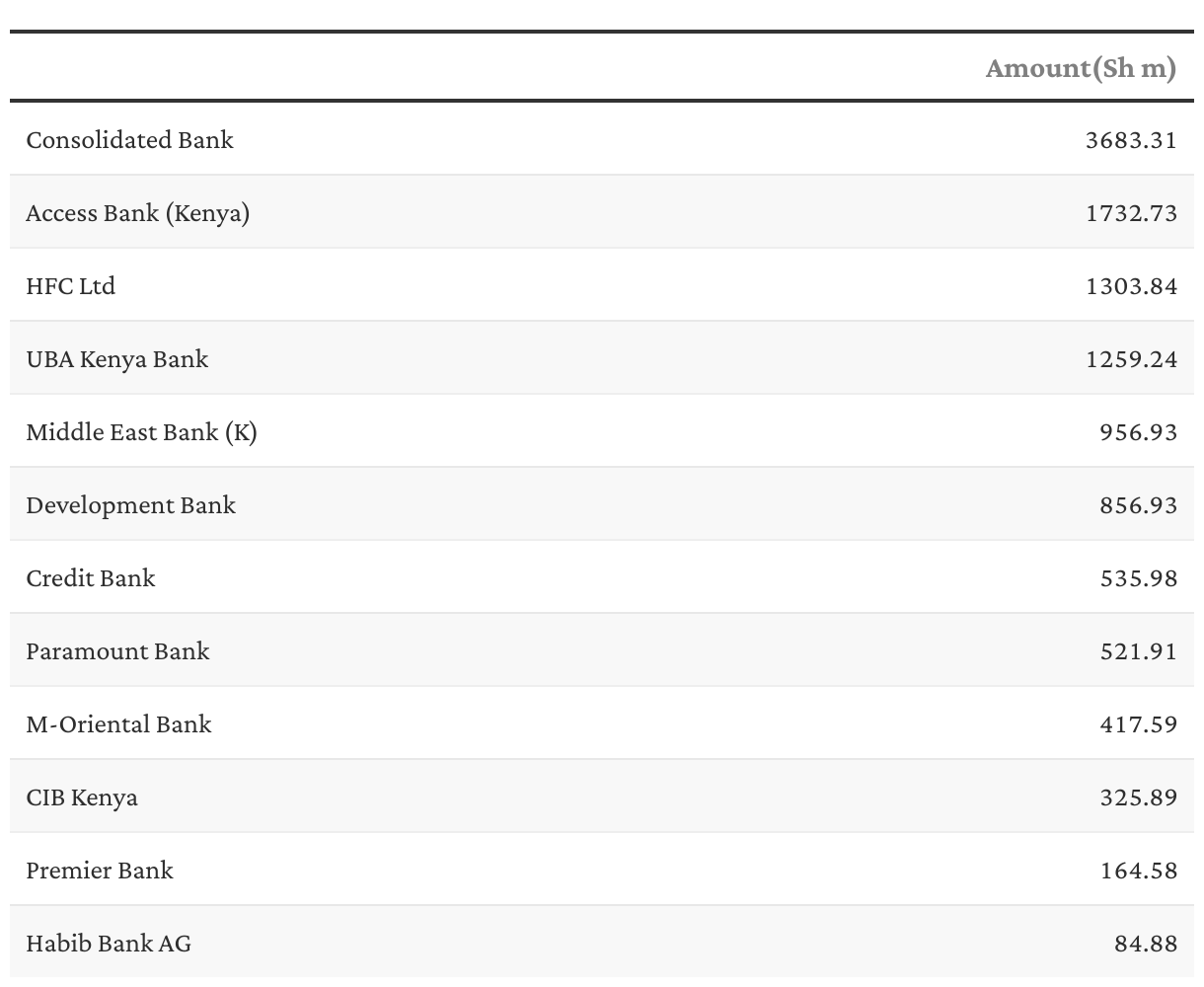
Task: Click the CIB Kenya row label
Action: [x=82, y=797]
